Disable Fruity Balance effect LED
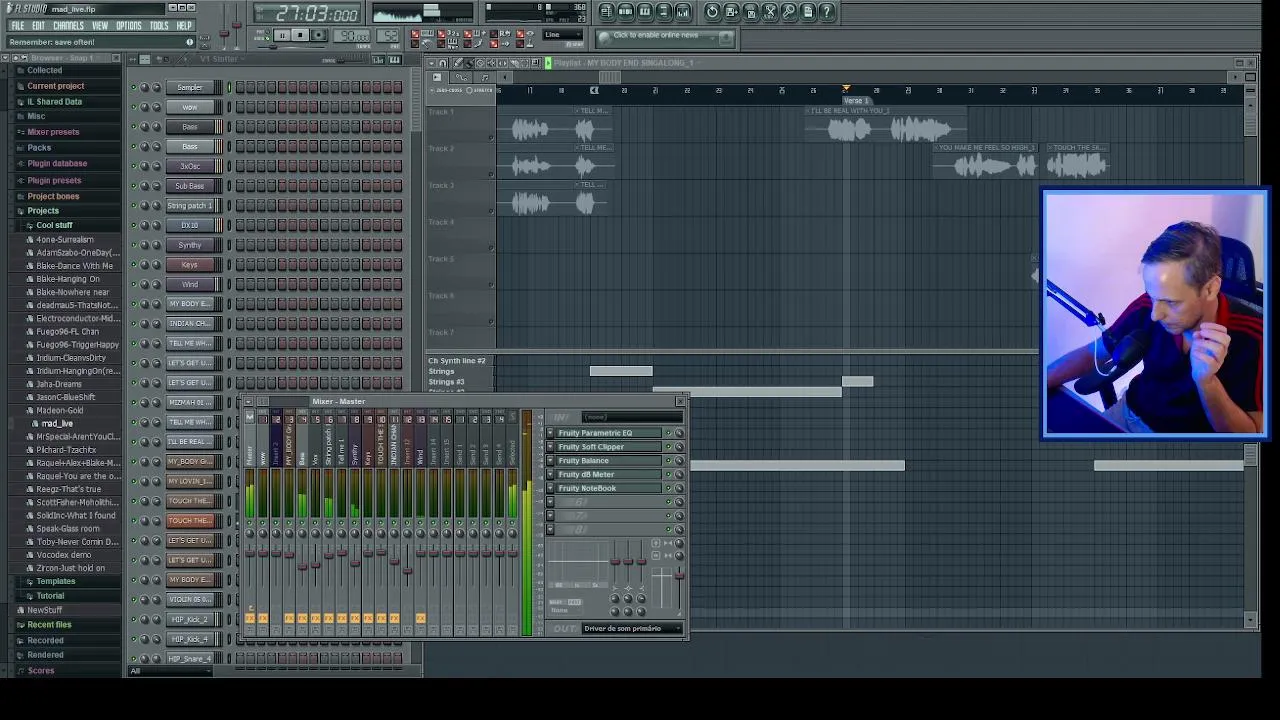 coord(668,460)
